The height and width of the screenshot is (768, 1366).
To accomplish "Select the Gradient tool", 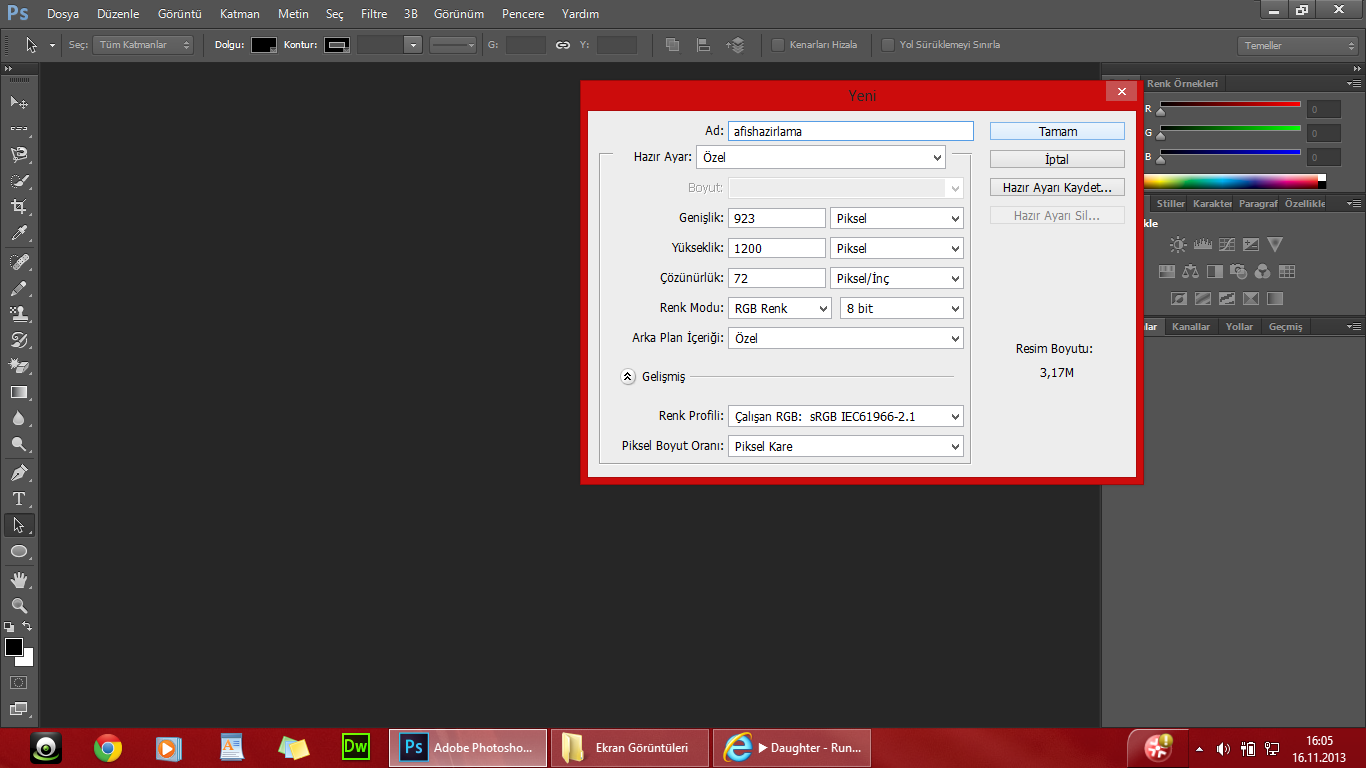I will tap(18, 392).
